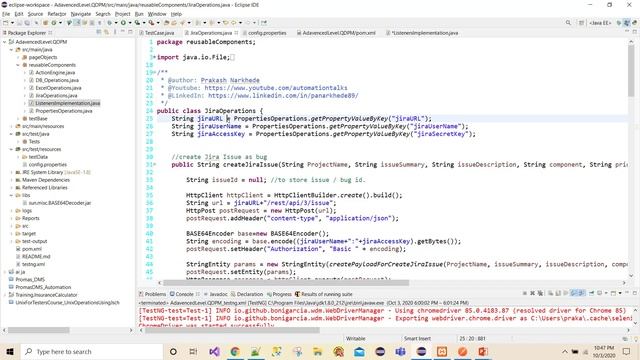640x360 pixels.
Task: Click the yellow Forward navigation arrow
Action: [x=234, y=23]
